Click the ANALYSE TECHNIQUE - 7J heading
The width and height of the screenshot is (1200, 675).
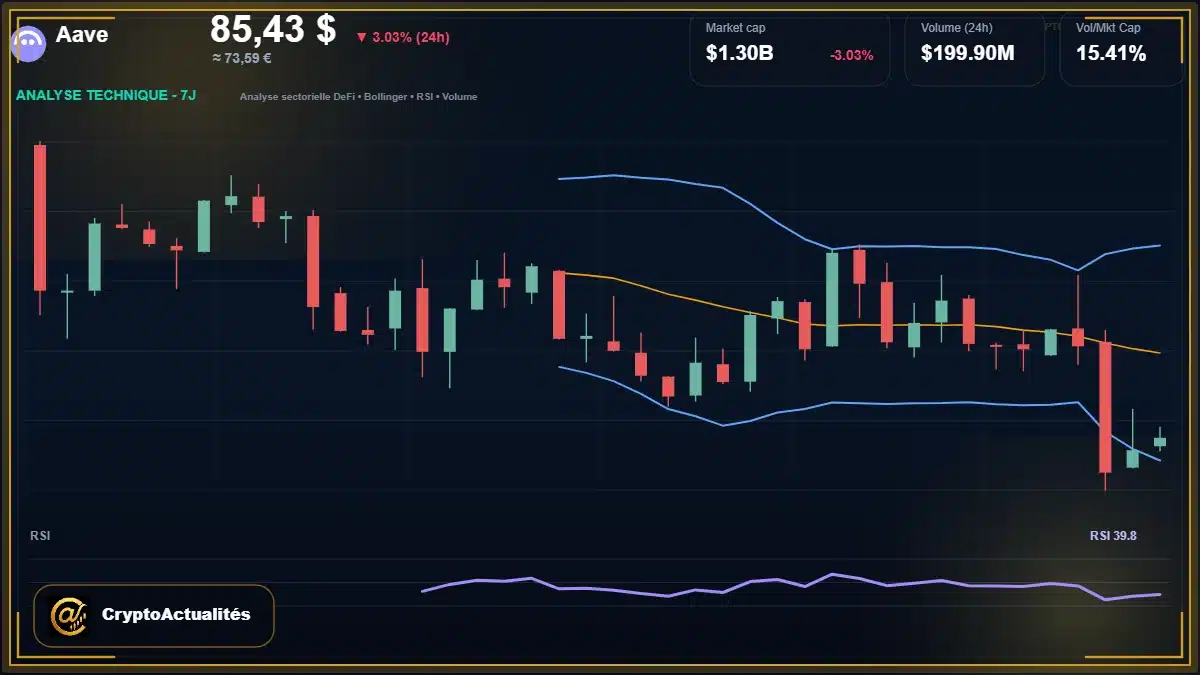point(106,95)
